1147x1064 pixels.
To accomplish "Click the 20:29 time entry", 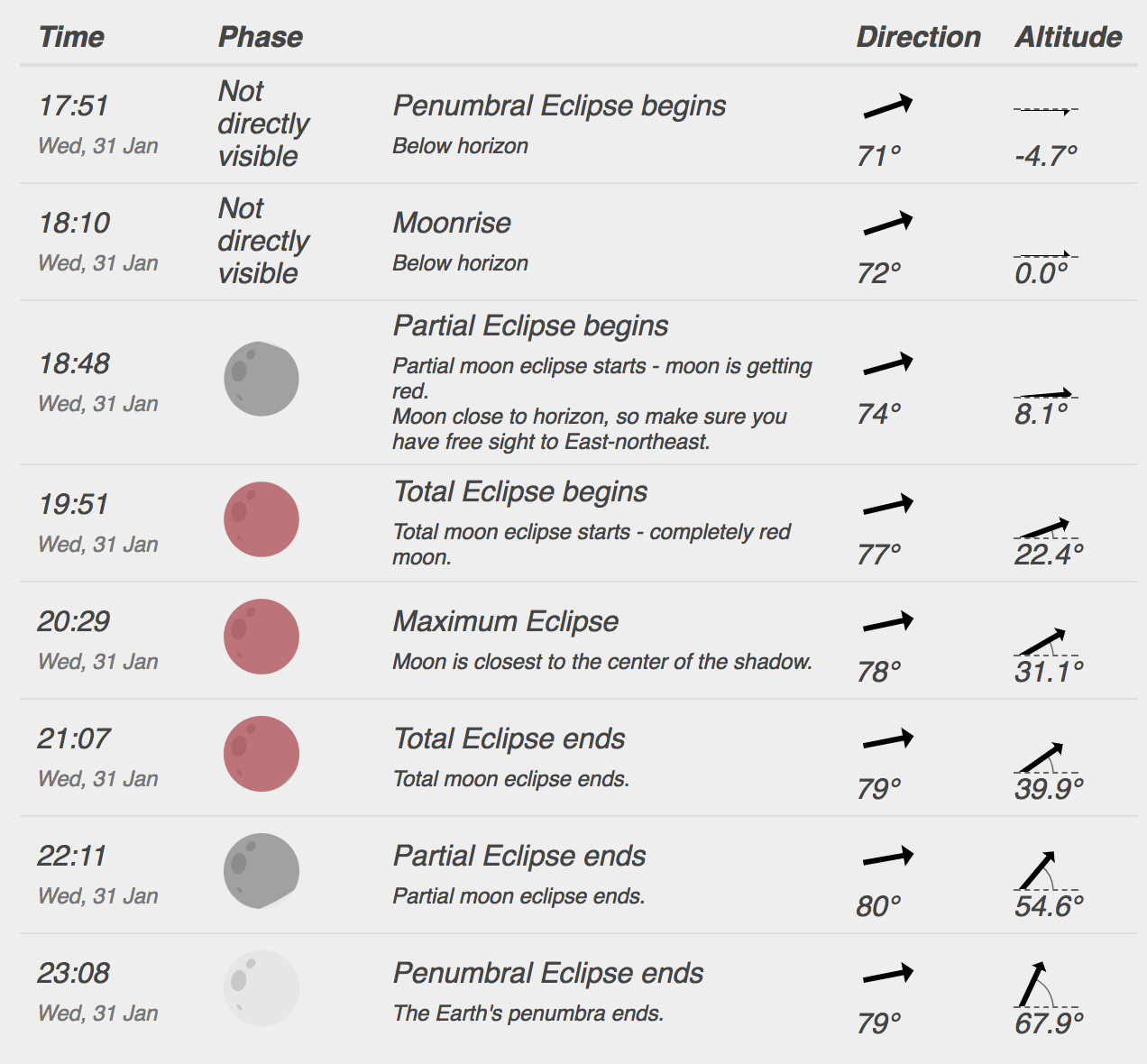I will click(x=73, y=621).
